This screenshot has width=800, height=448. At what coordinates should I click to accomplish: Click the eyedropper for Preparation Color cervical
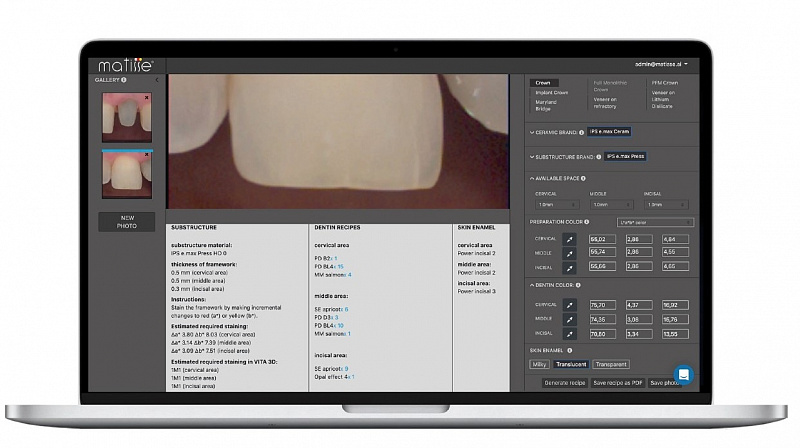point(569,240)
